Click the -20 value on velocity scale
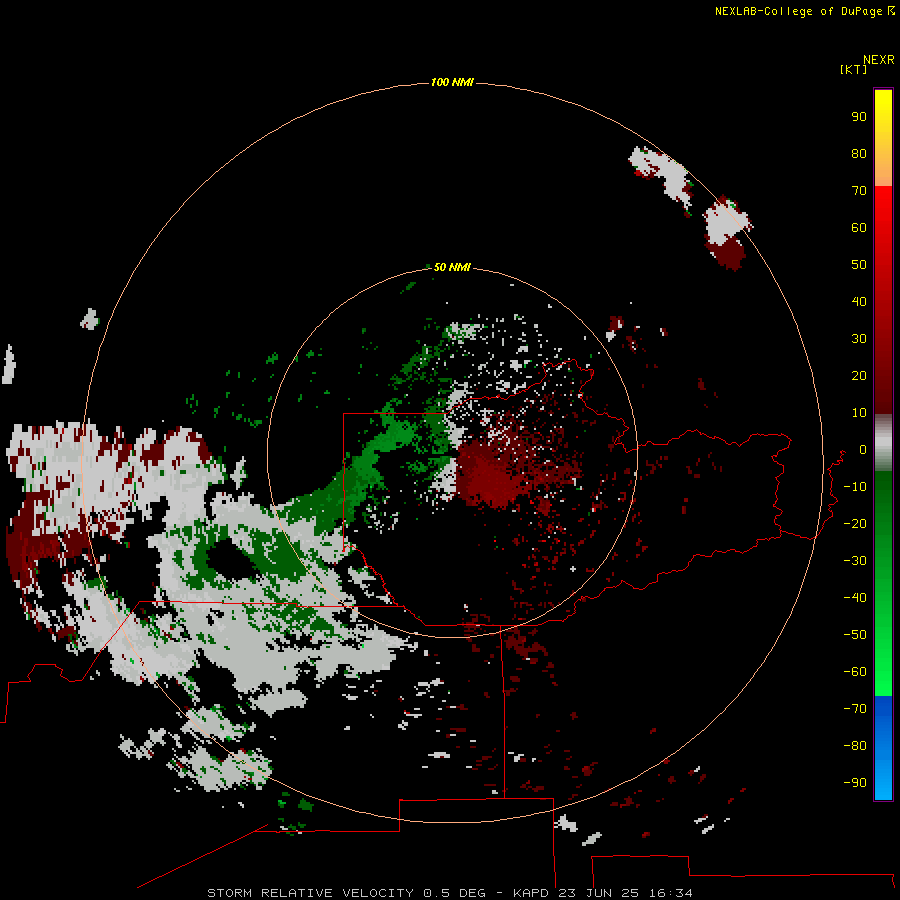Viewport: 900px width, 900px height. pos(855,523)
